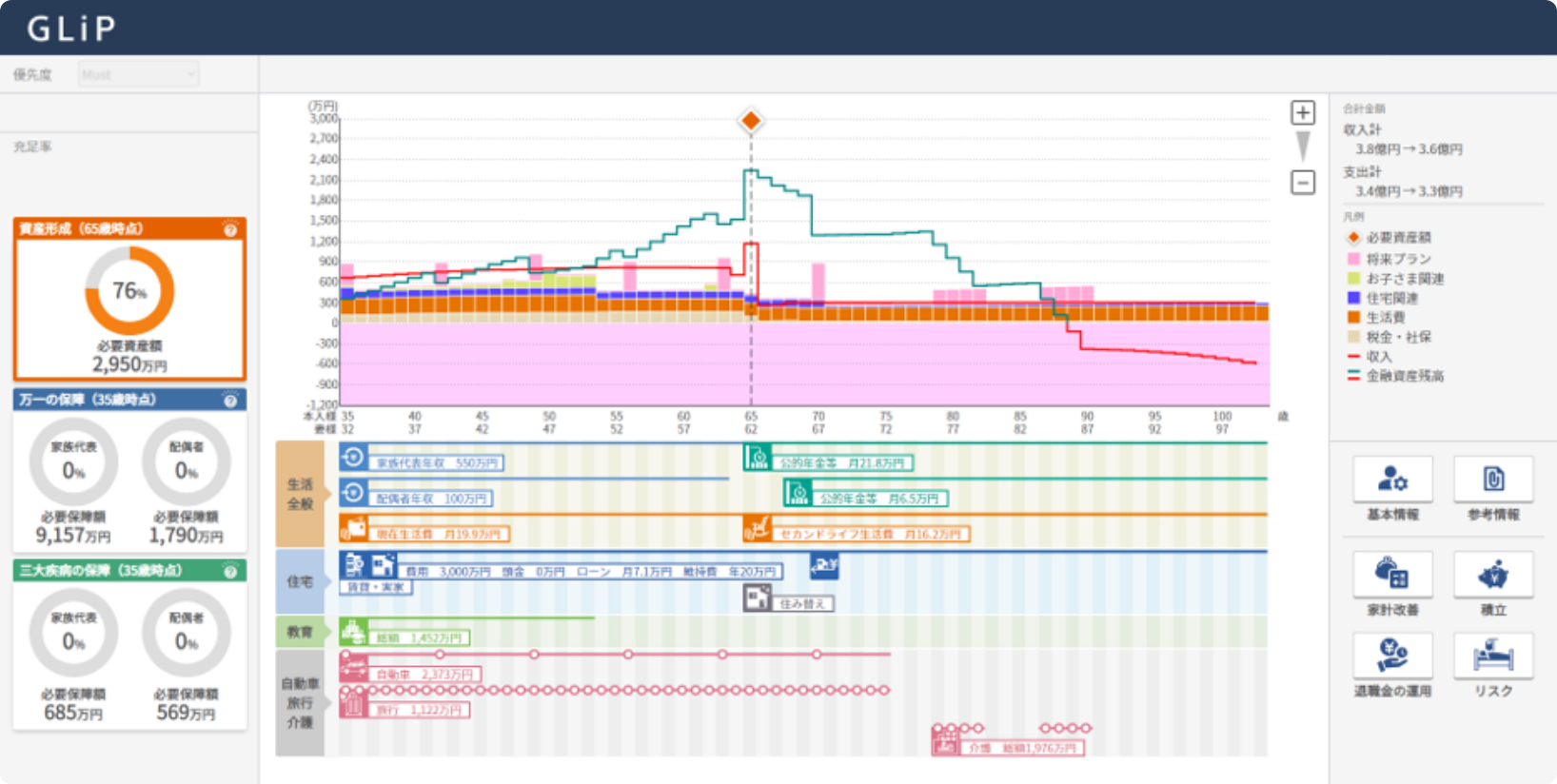The width and height of the screenshot is (1557, 784).
Task: Click the zoom in plus icon
Action: 1303,112
